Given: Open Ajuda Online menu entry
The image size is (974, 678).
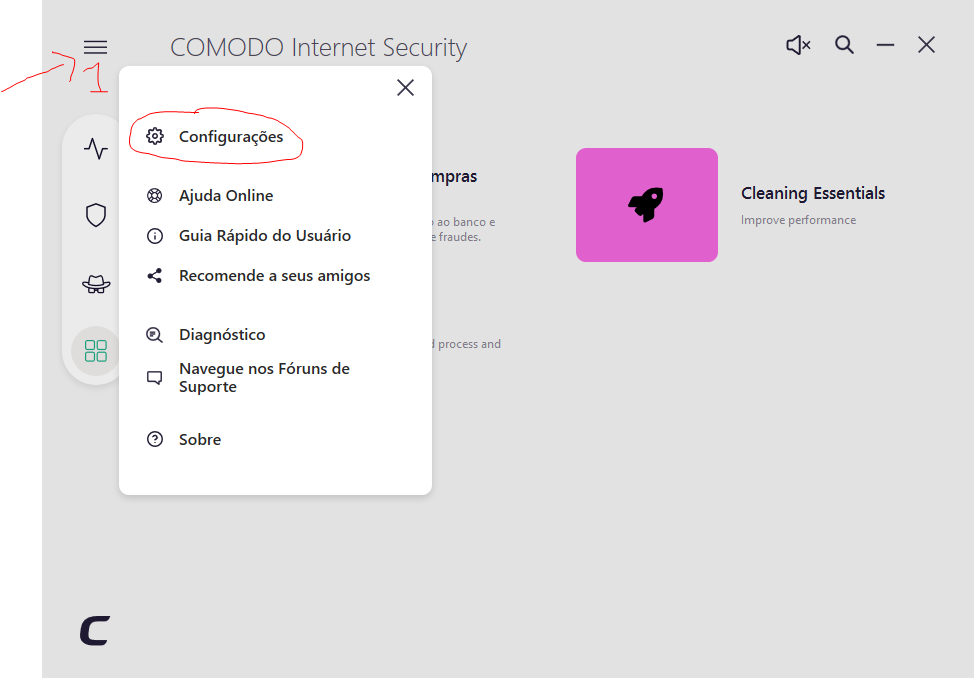Looking at the screenshot, I should (x=225, y=196).
